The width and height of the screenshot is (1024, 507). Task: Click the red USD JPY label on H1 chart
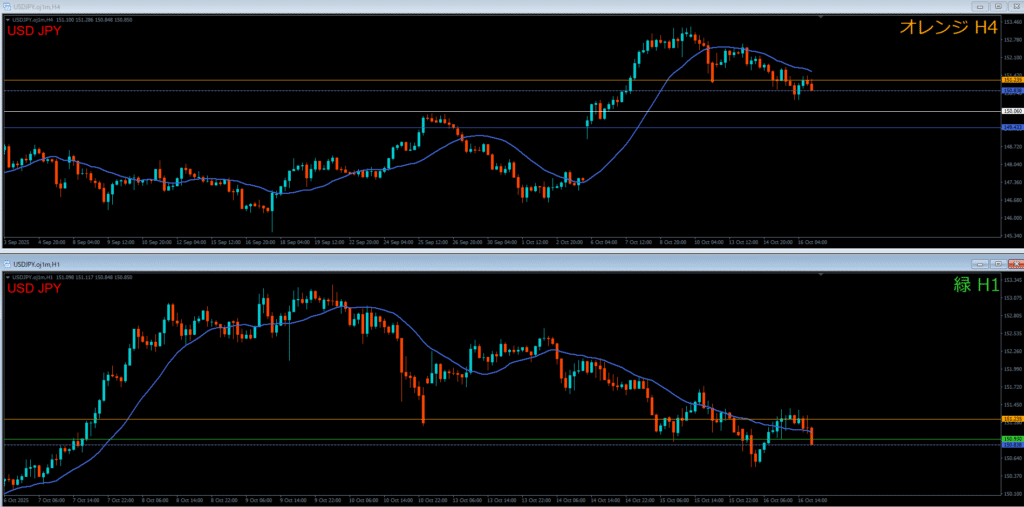[34, 288]
